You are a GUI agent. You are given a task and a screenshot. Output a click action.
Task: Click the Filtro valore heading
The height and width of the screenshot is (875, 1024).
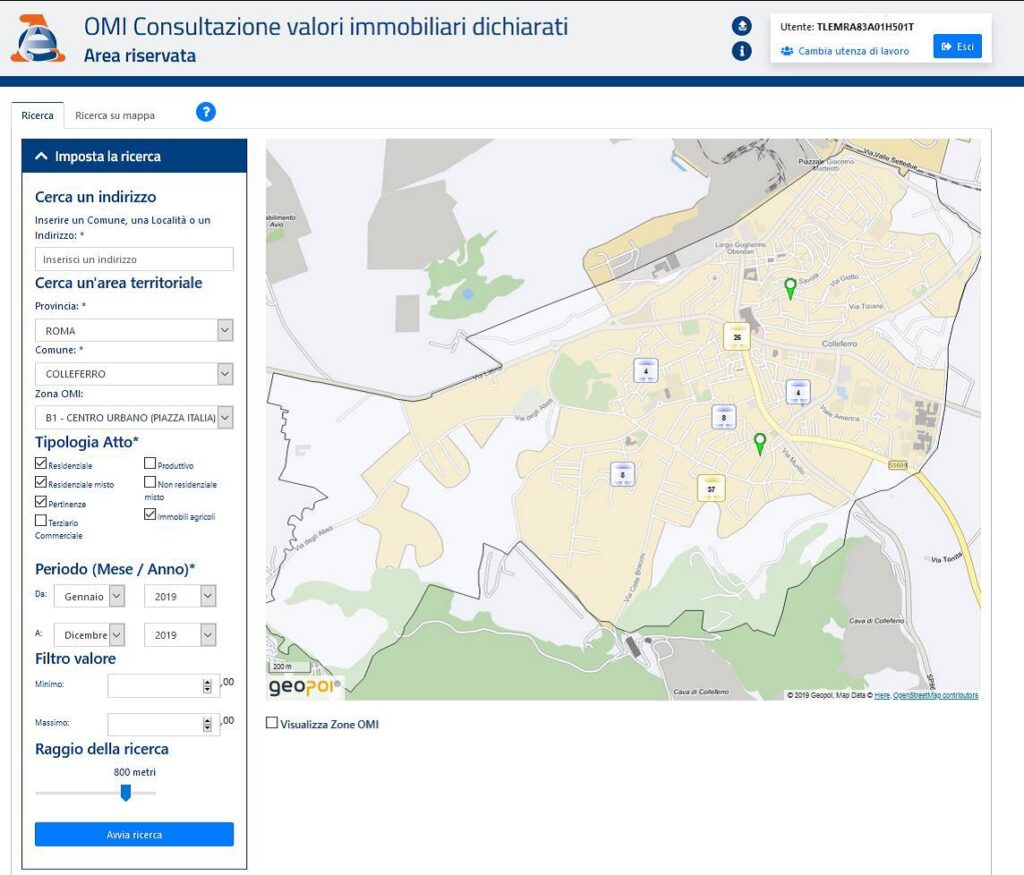click(x=75, y=658)
